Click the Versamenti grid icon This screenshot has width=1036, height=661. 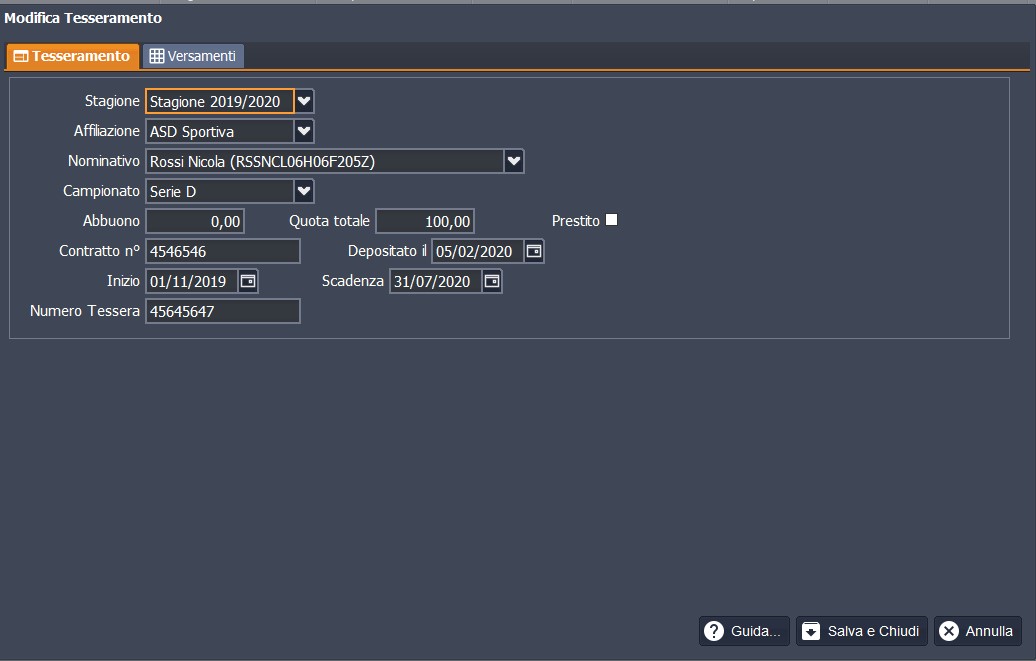(x=156, y=57)
